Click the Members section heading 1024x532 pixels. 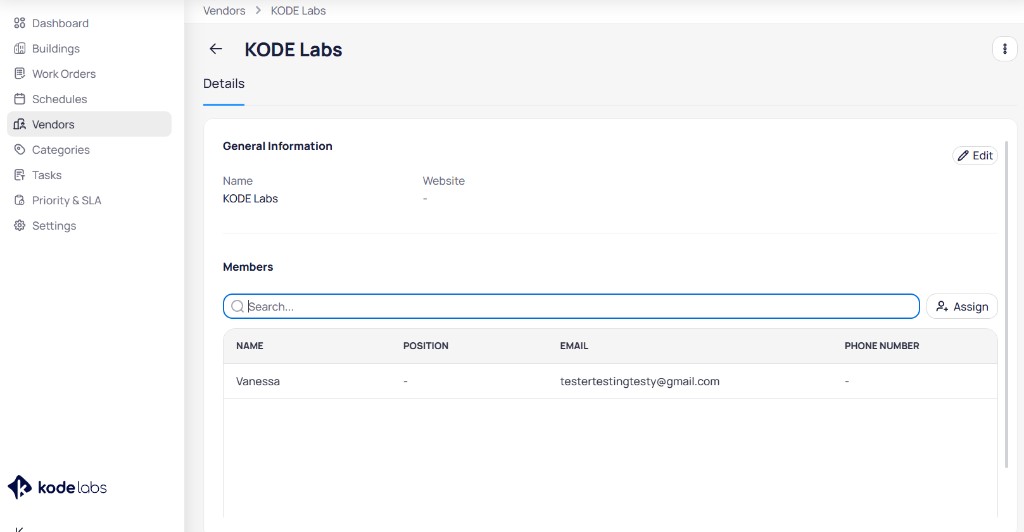(x=248, y=267)
